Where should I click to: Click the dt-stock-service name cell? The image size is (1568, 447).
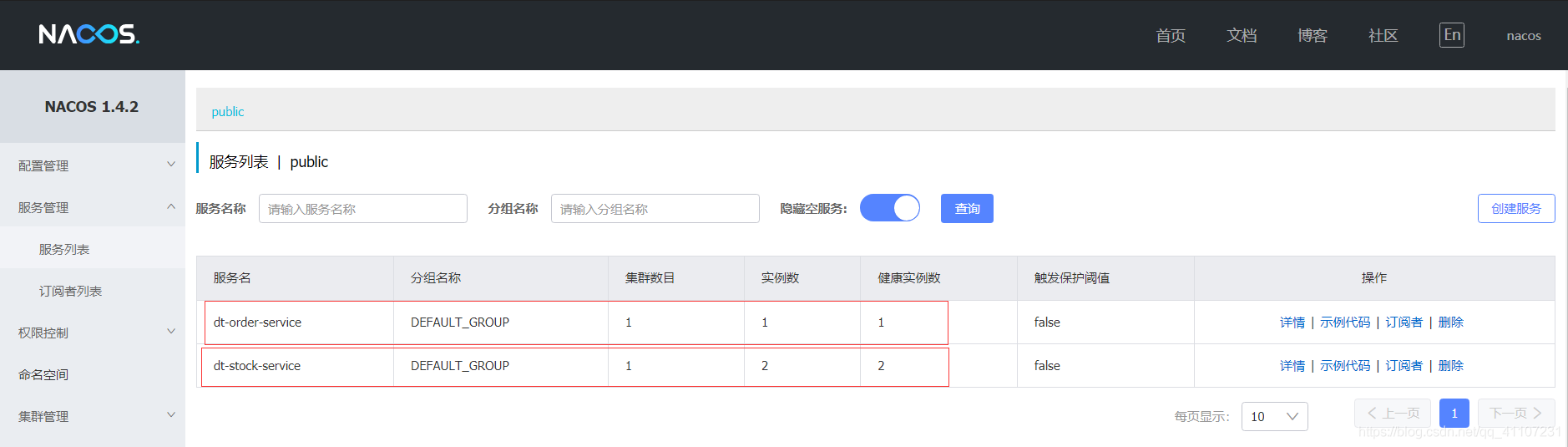pyautogui.click(x=257, y=366)
